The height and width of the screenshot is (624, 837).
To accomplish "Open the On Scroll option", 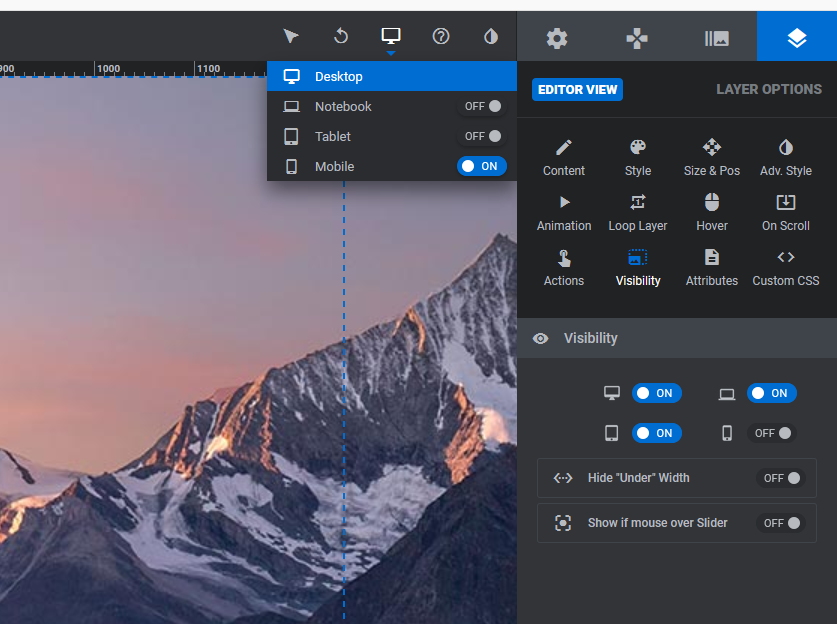I will click(786, 213).
